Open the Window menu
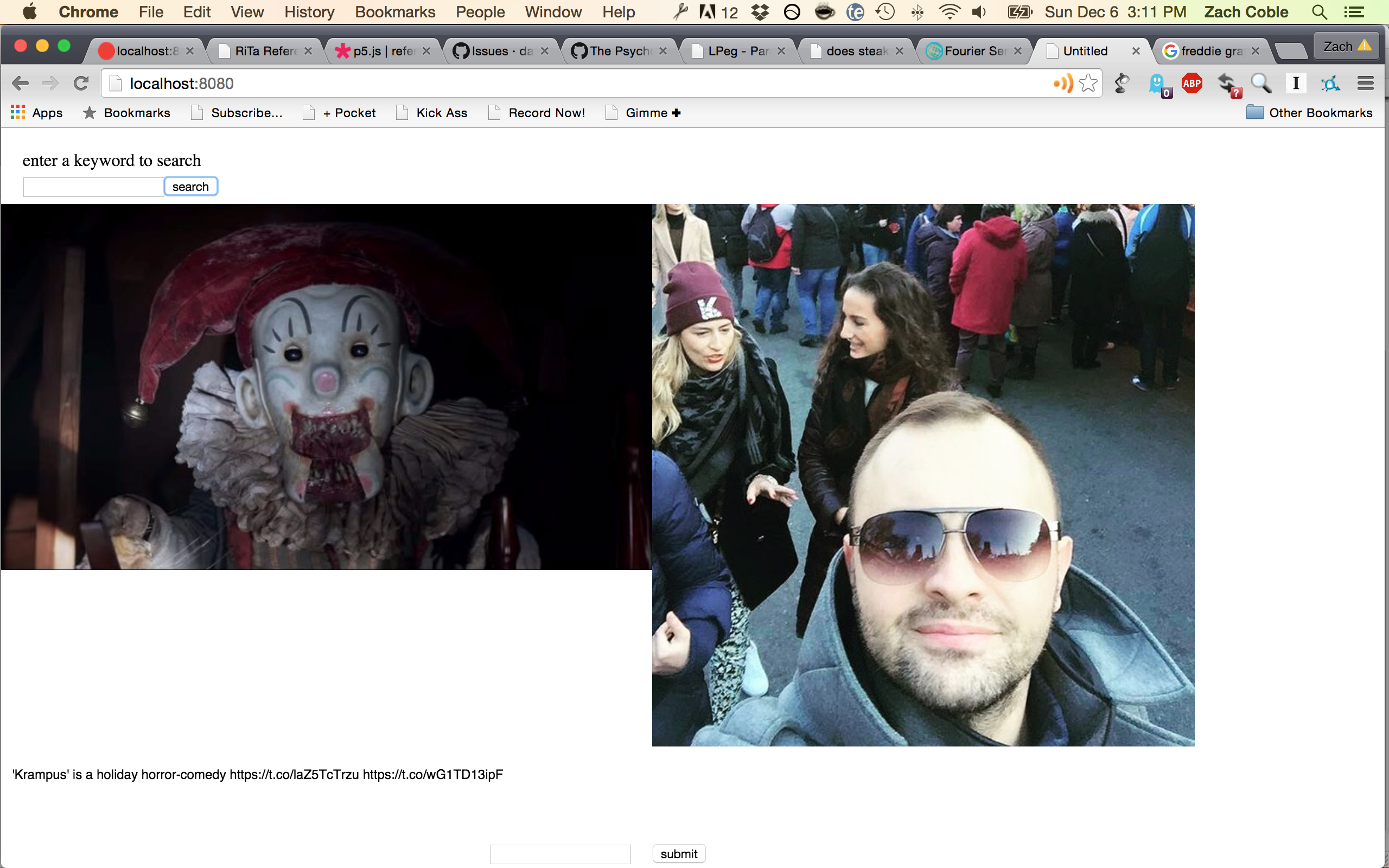Viewport: 1389px width, 868px height. (x=553, y=12)
